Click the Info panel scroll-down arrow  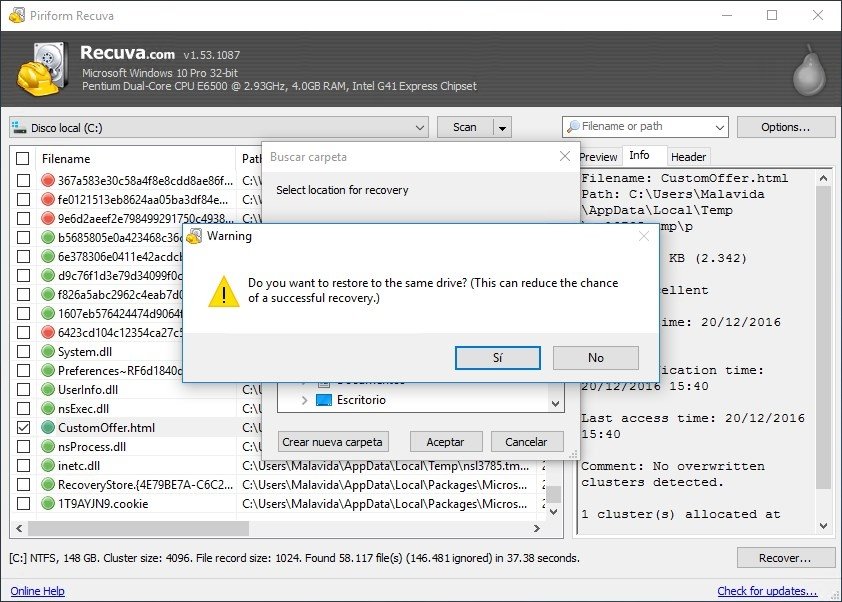pos(823,526)
